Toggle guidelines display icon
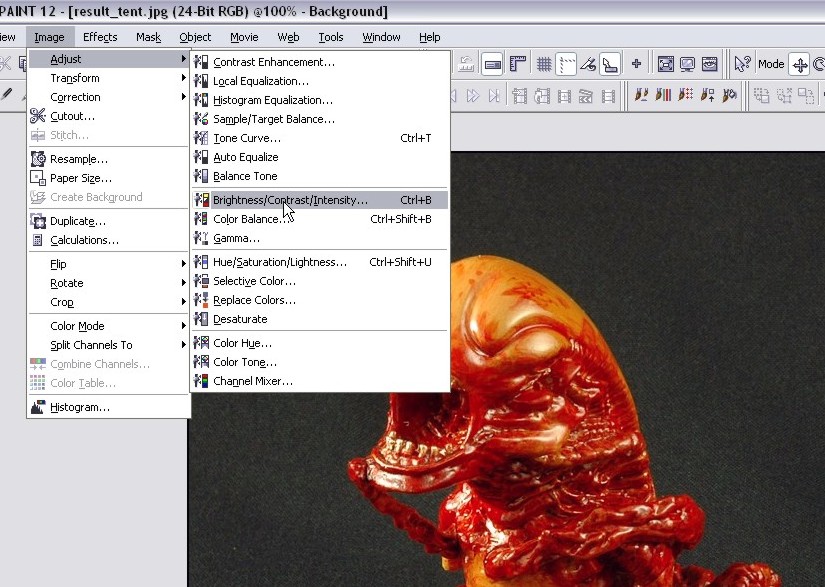 point(566,65)
